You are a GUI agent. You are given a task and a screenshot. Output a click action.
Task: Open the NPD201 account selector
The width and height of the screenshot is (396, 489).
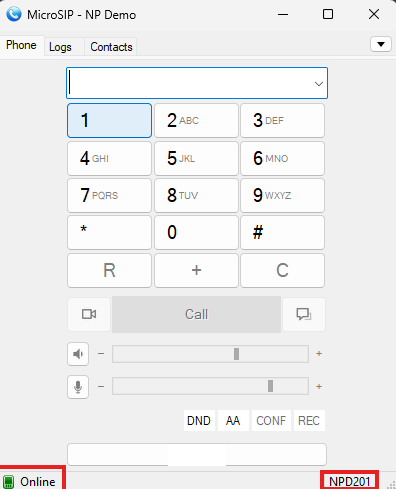[350, 482]
